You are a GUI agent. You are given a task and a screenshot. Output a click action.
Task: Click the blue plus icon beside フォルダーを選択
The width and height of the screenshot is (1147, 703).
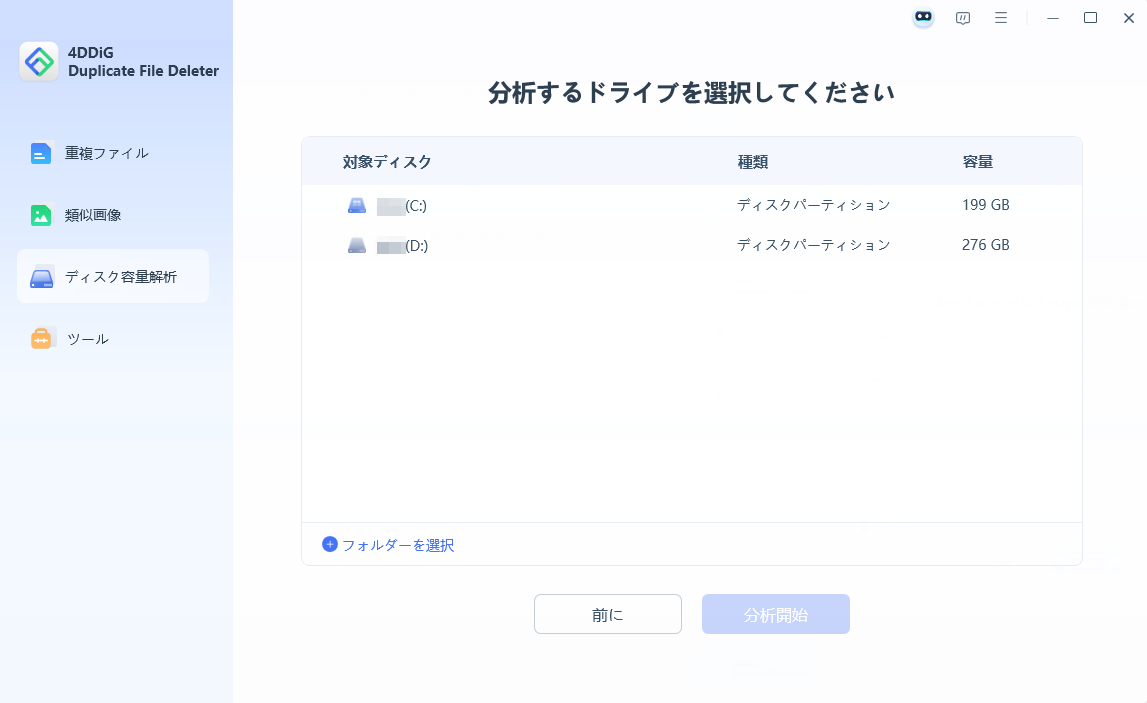tap(328, 545)
